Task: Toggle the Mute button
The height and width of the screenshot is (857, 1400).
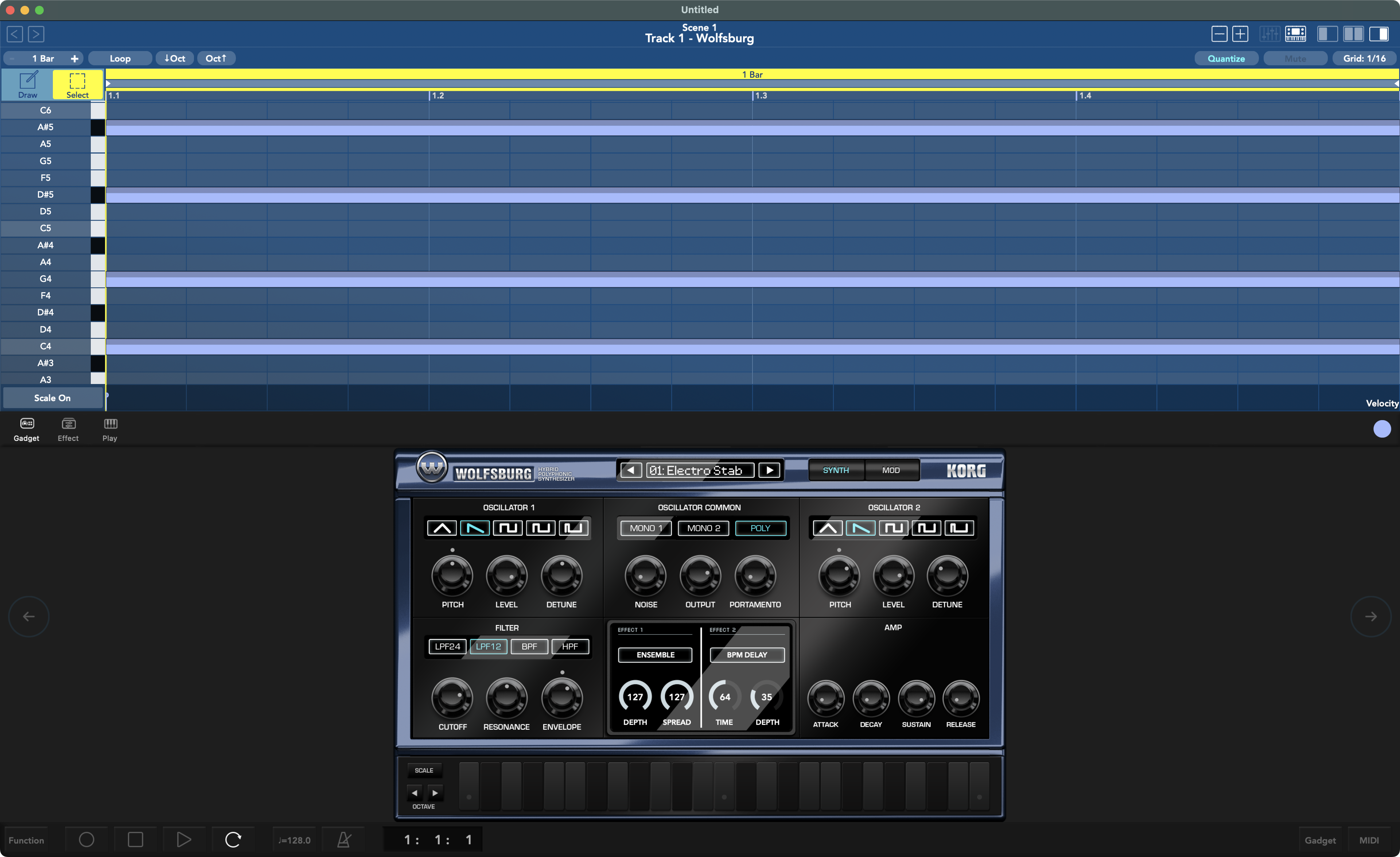Action: (1295, 59)
